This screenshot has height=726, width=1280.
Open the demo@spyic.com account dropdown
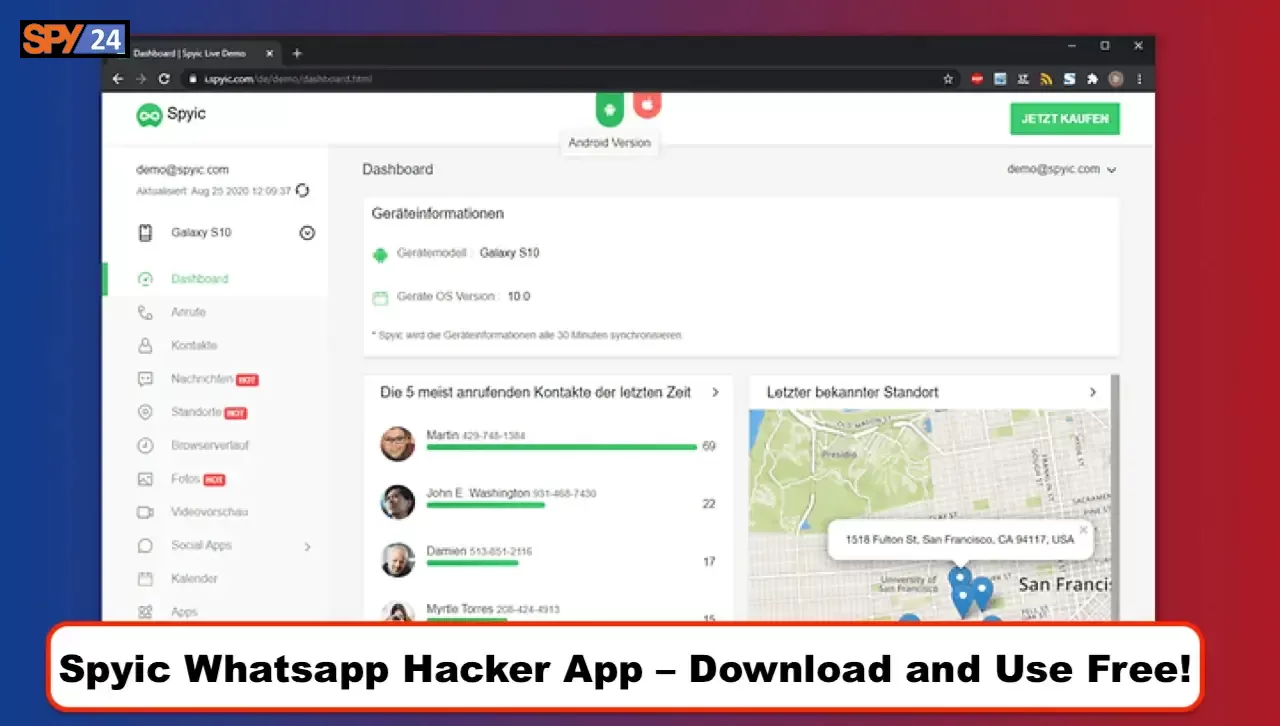(x=1062, y=169)
